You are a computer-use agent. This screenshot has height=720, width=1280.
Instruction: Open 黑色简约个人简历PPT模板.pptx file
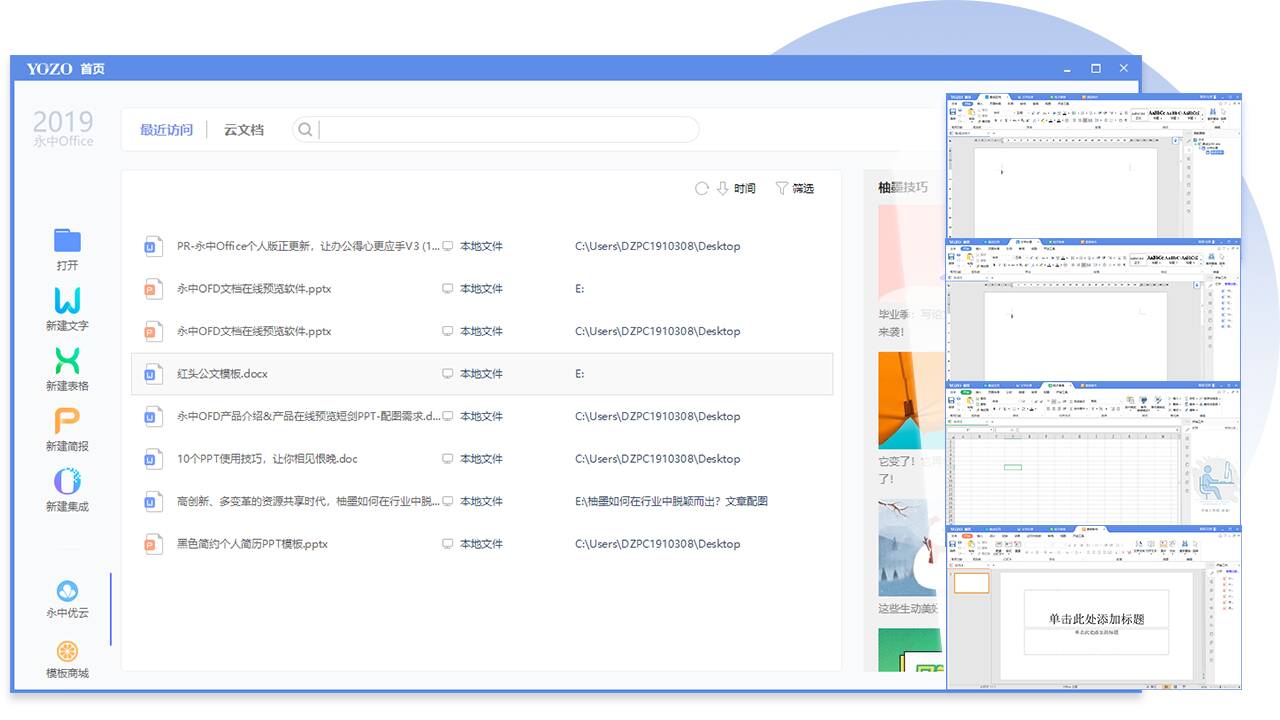(252, 544)
